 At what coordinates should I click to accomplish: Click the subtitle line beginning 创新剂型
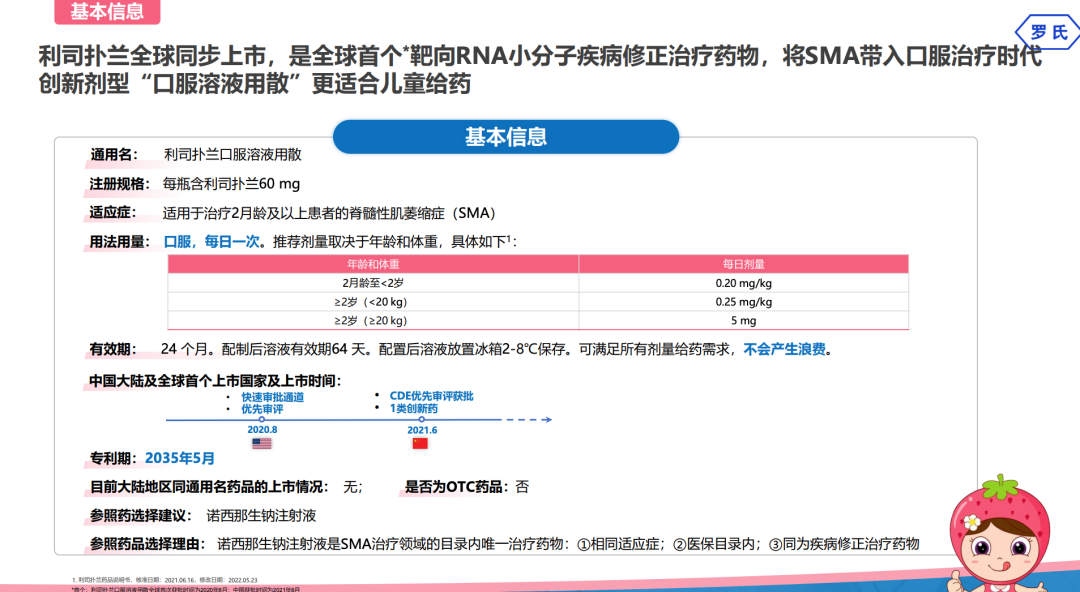pos(255,84)
